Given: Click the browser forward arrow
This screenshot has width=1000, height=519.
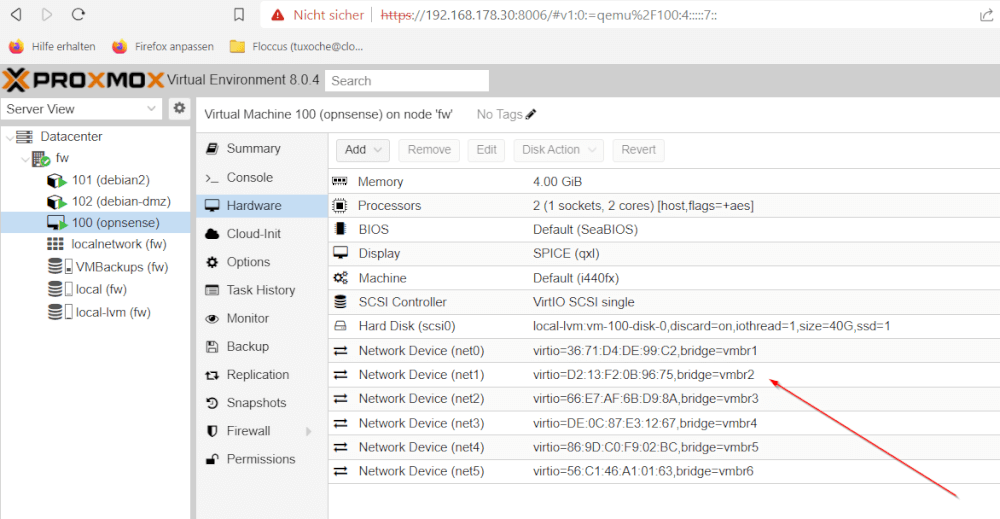Looking at the screenshot, I should [47, 14].
